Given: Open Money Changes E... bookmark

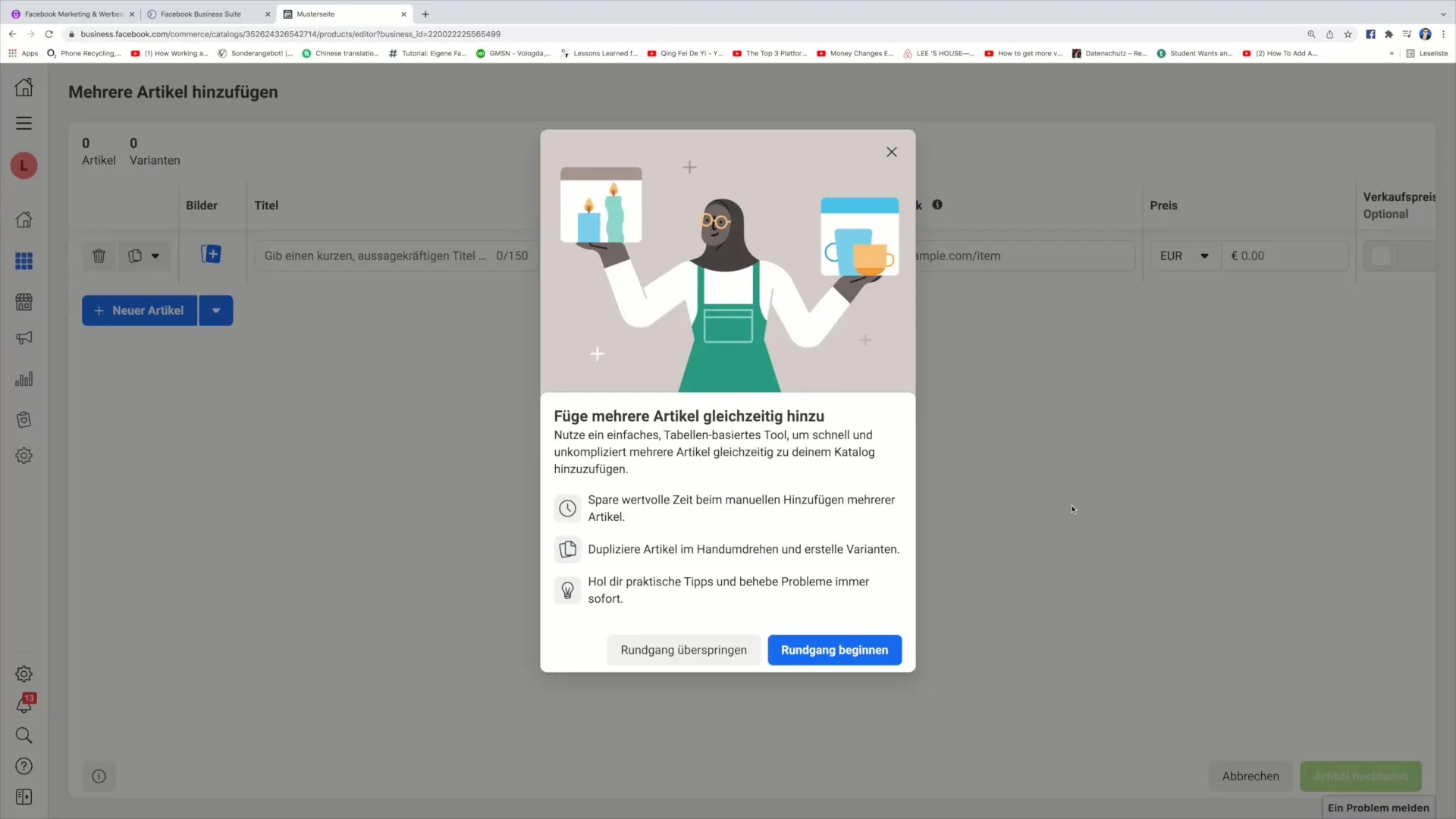Looking at the screenshot, I should [855, 53].
